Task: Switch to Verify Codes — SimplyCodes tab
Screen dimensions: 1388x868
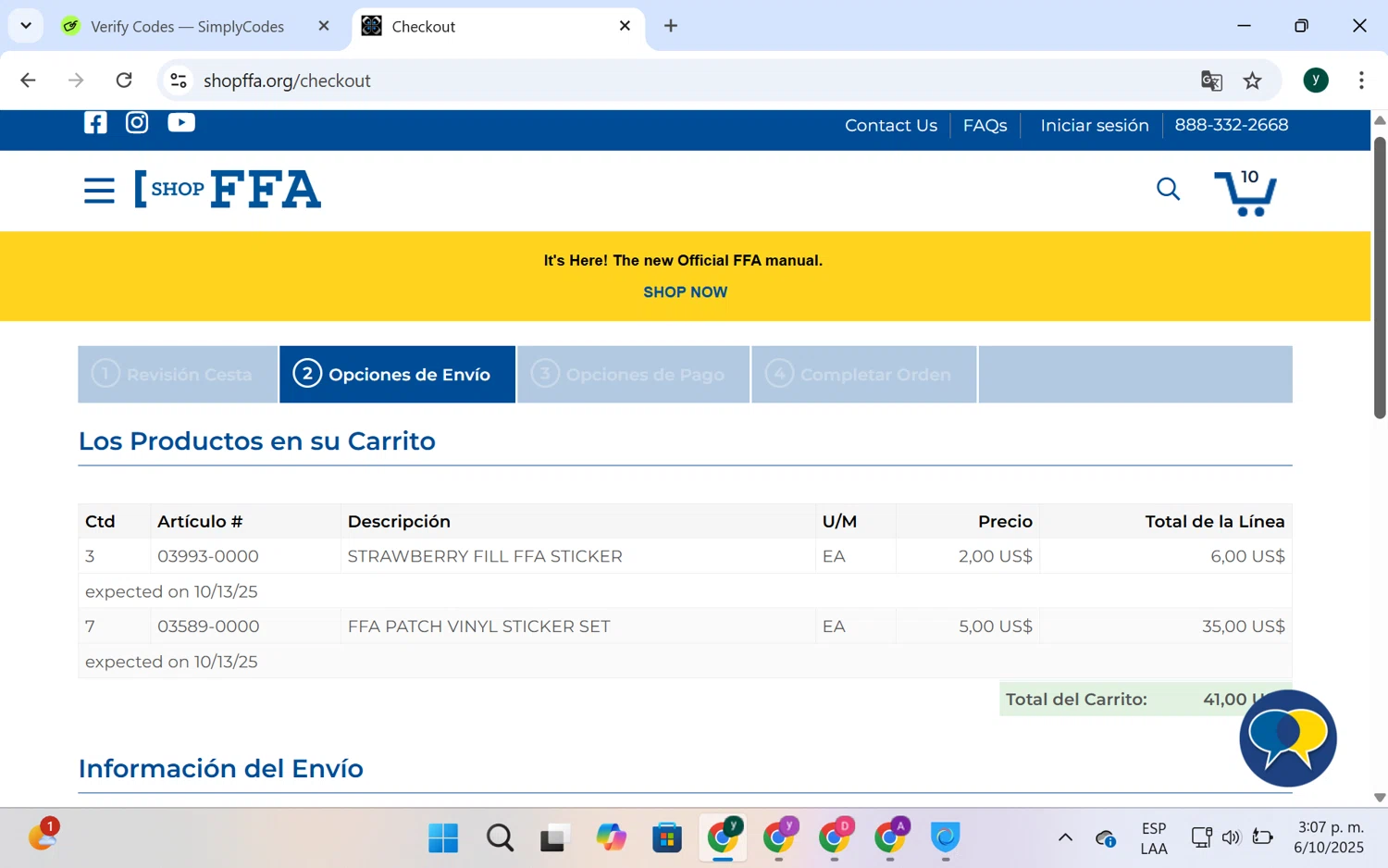Action: point(187,26)
